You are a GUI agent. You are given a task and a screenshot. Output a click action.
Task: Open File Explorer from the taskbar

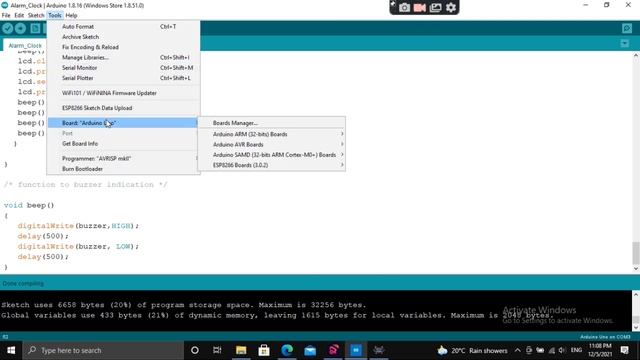(241, 350)
